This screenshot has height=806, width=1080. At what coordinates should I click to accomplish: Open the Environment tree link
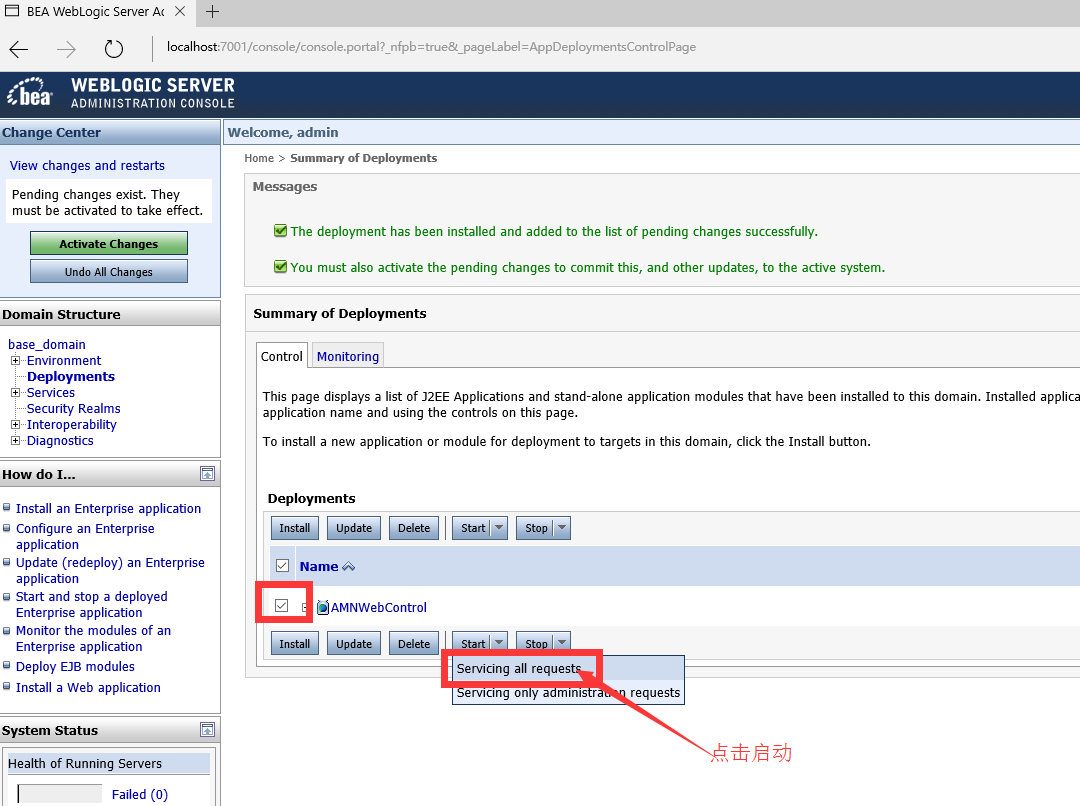click(x=64, y=360)
